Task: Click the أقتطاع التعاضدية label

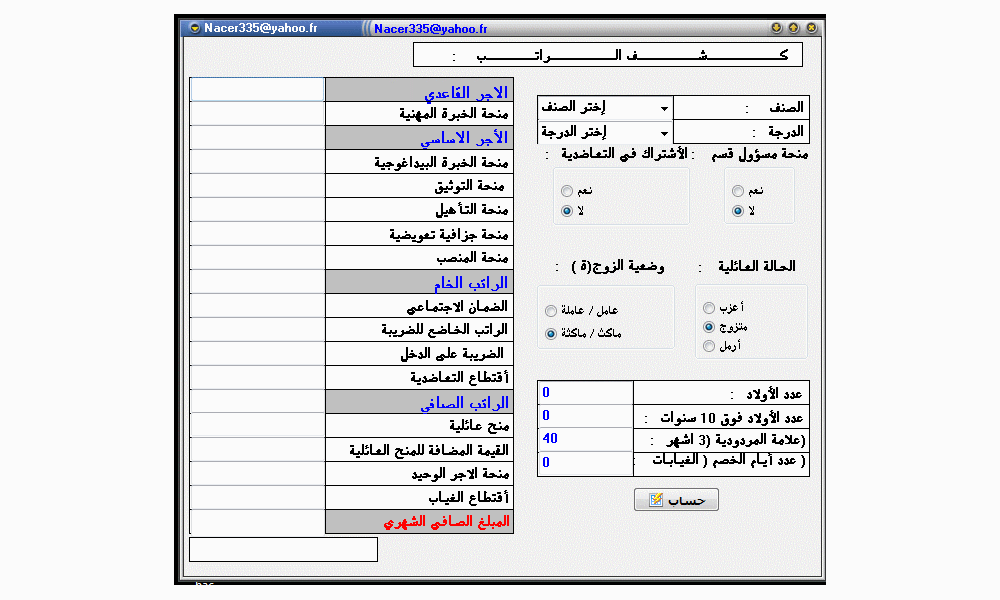Action: pyautogui.click(x=459, y=377)
